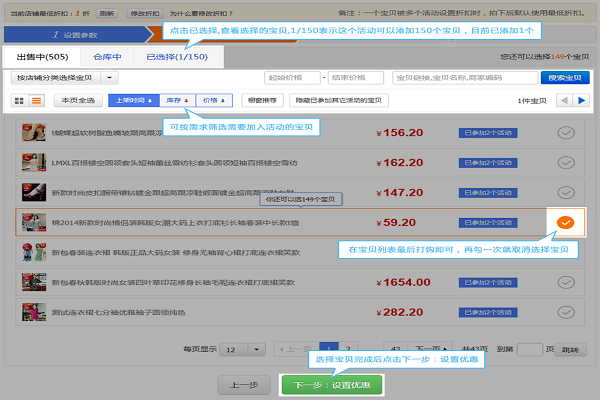This screenshot has height=400, width=600.
Task: Click the green 下一步:设置优惠 button
Action: coord(332,385)
